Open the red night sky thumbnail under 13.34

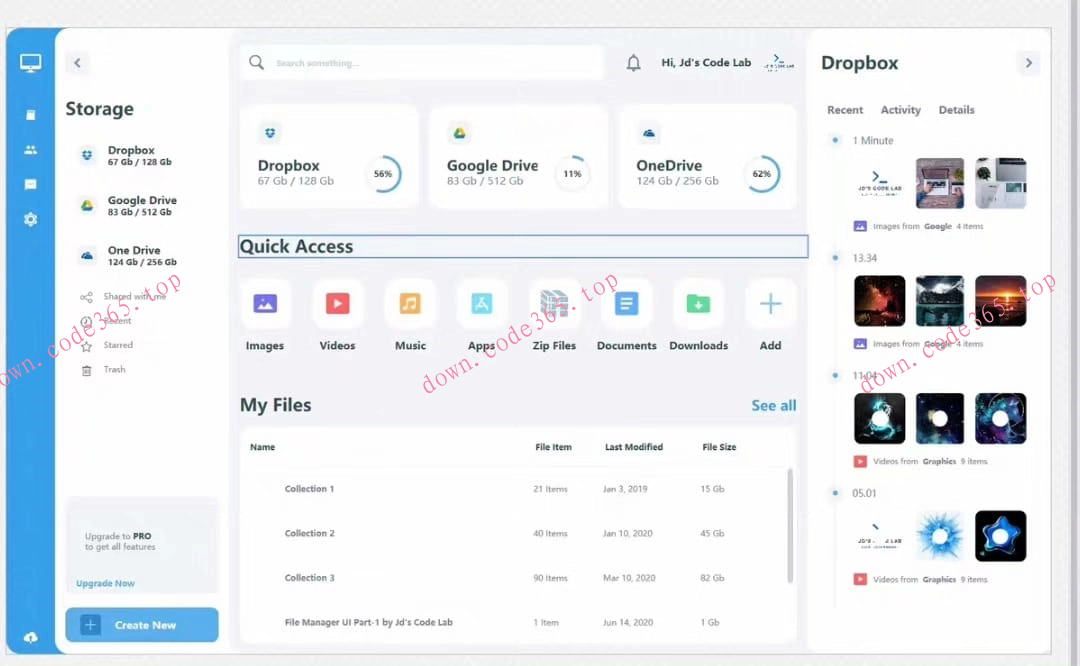coord(880,301)
